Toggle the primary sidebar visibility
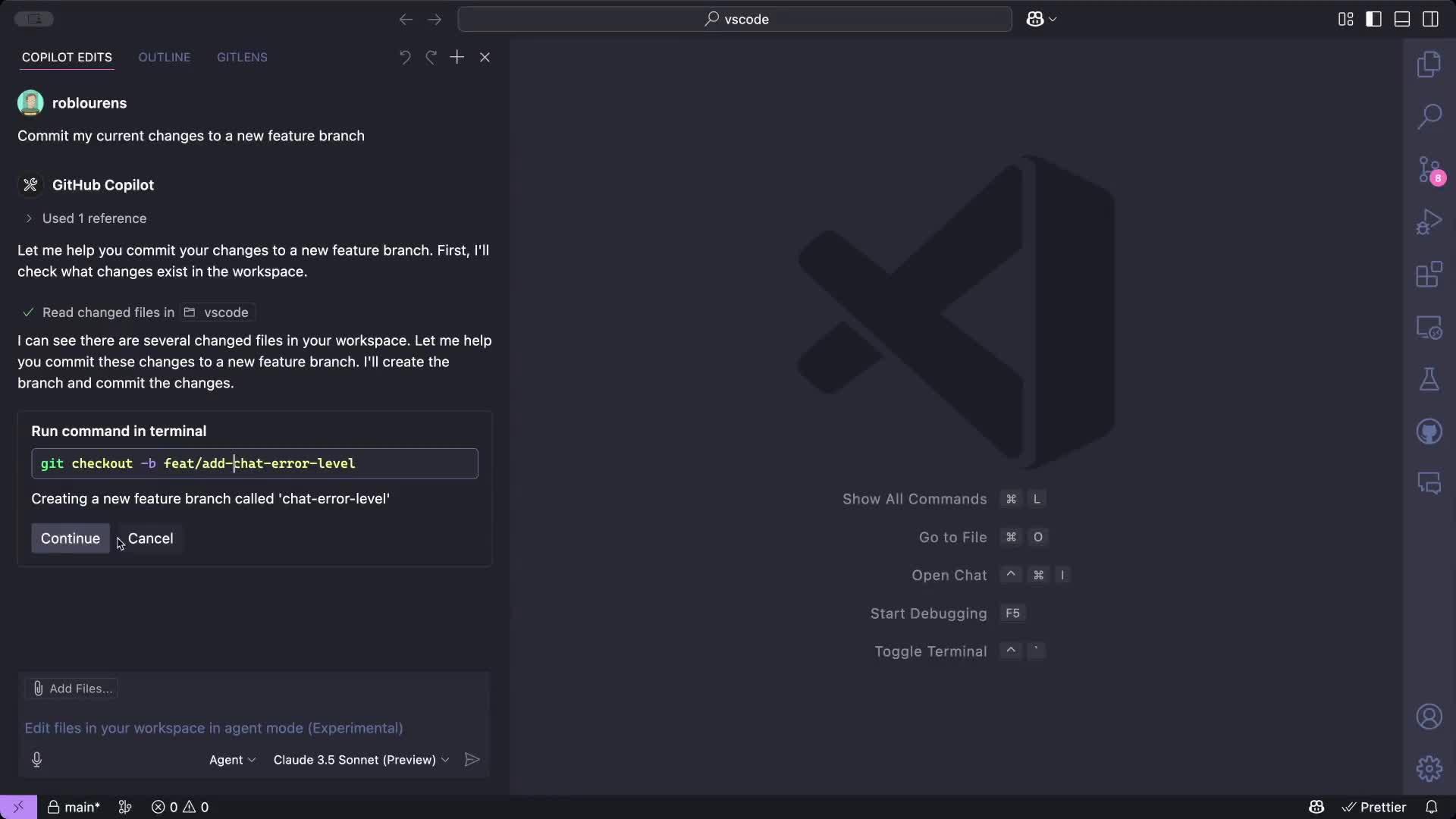The image size is (1456, 819). point(1373,19)
